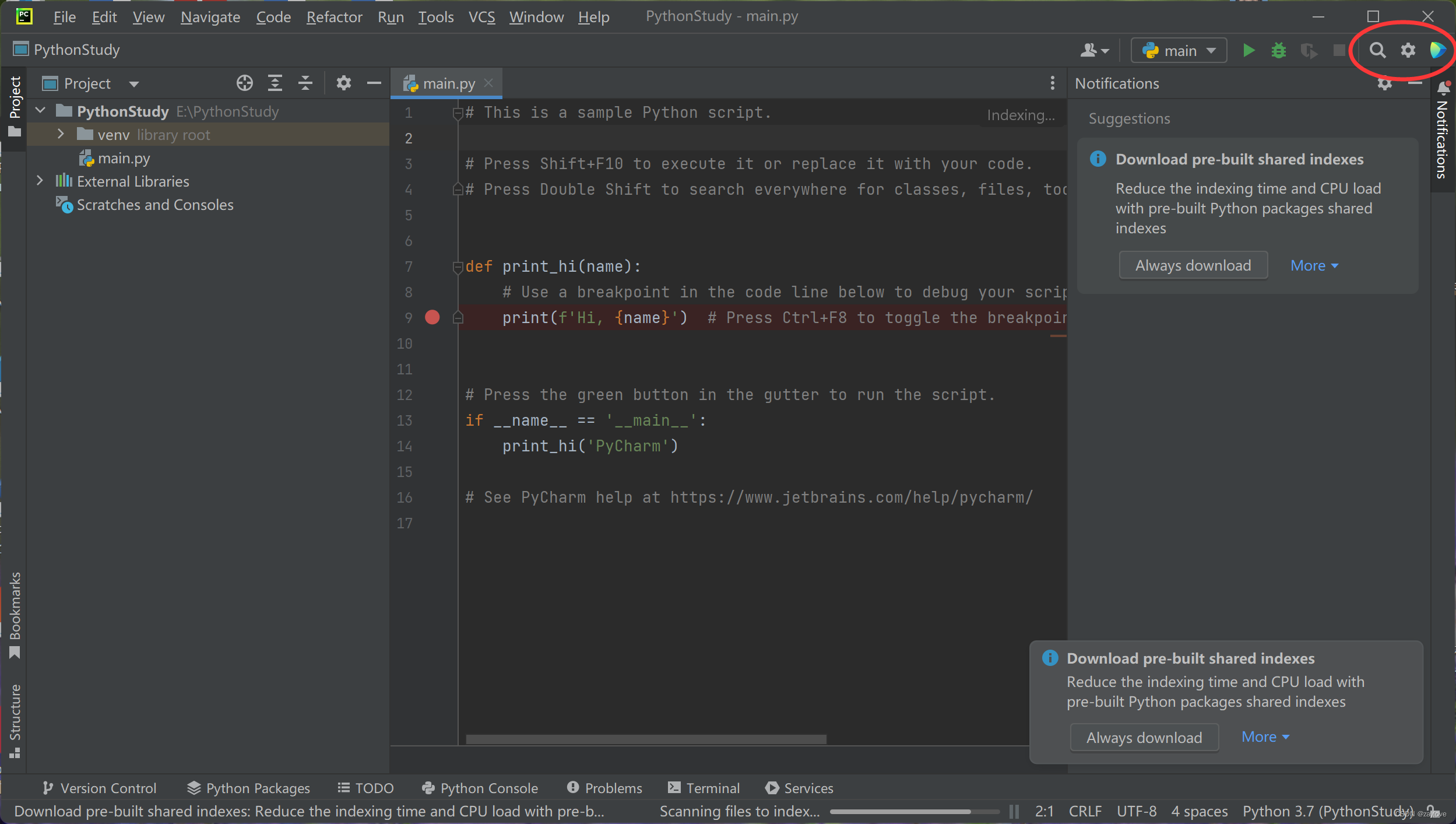Viewport: 1456px width, 824px height.
Task: Pause the indexing progress in the status bar
Action: pos(1014,811)
